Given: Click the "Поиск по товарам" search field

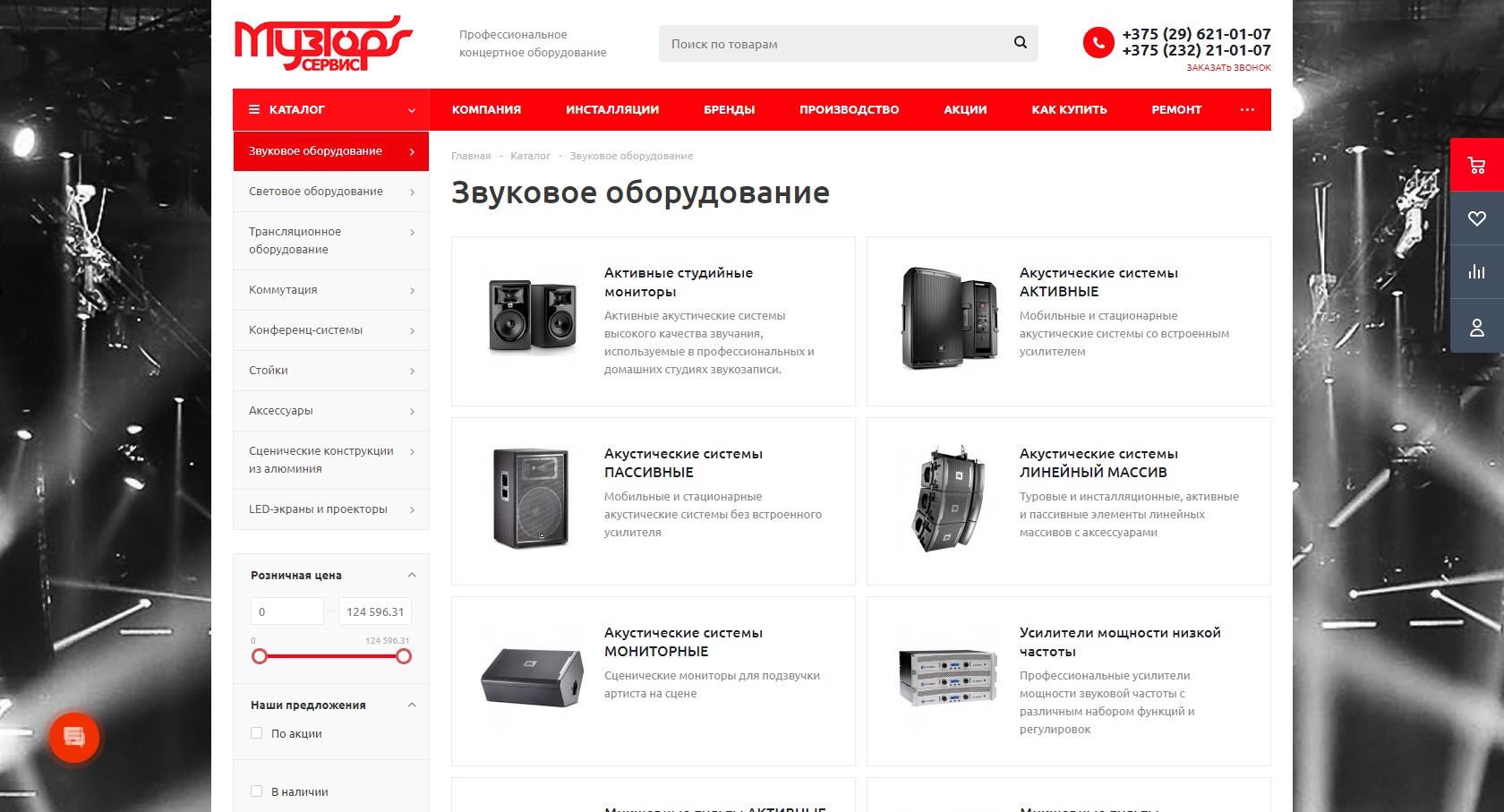Looking at the screenshot, I should [x=833, y=44].
